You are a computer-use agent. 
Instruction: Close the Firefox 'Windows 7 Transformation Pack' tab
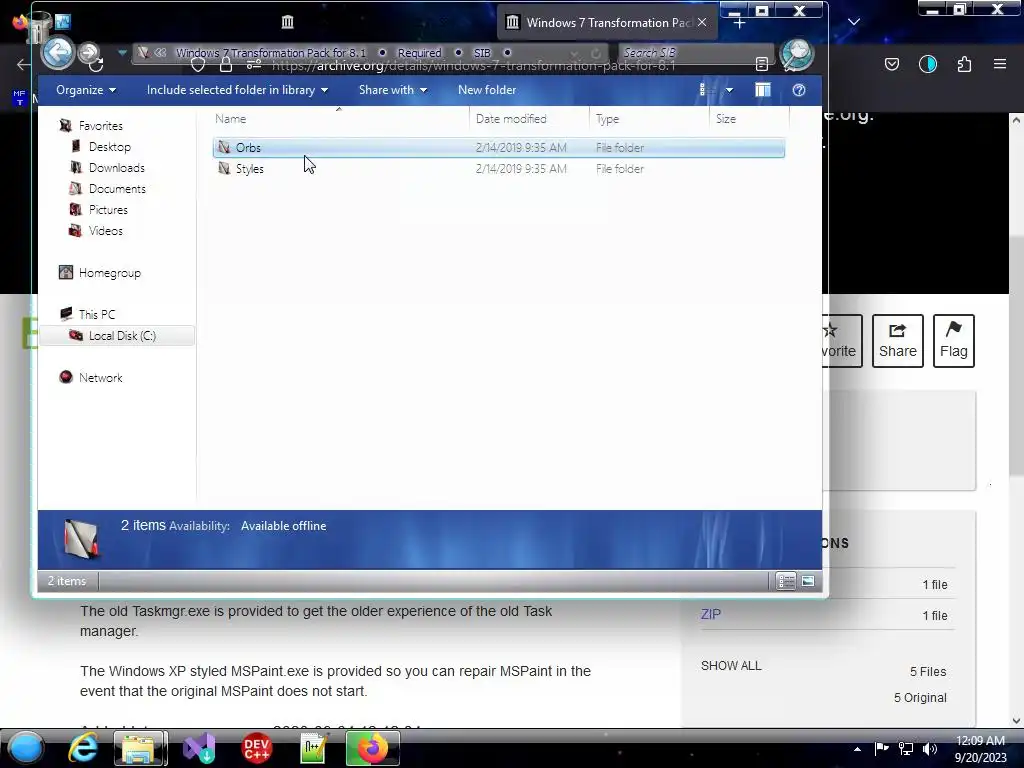tap(701, 22)
